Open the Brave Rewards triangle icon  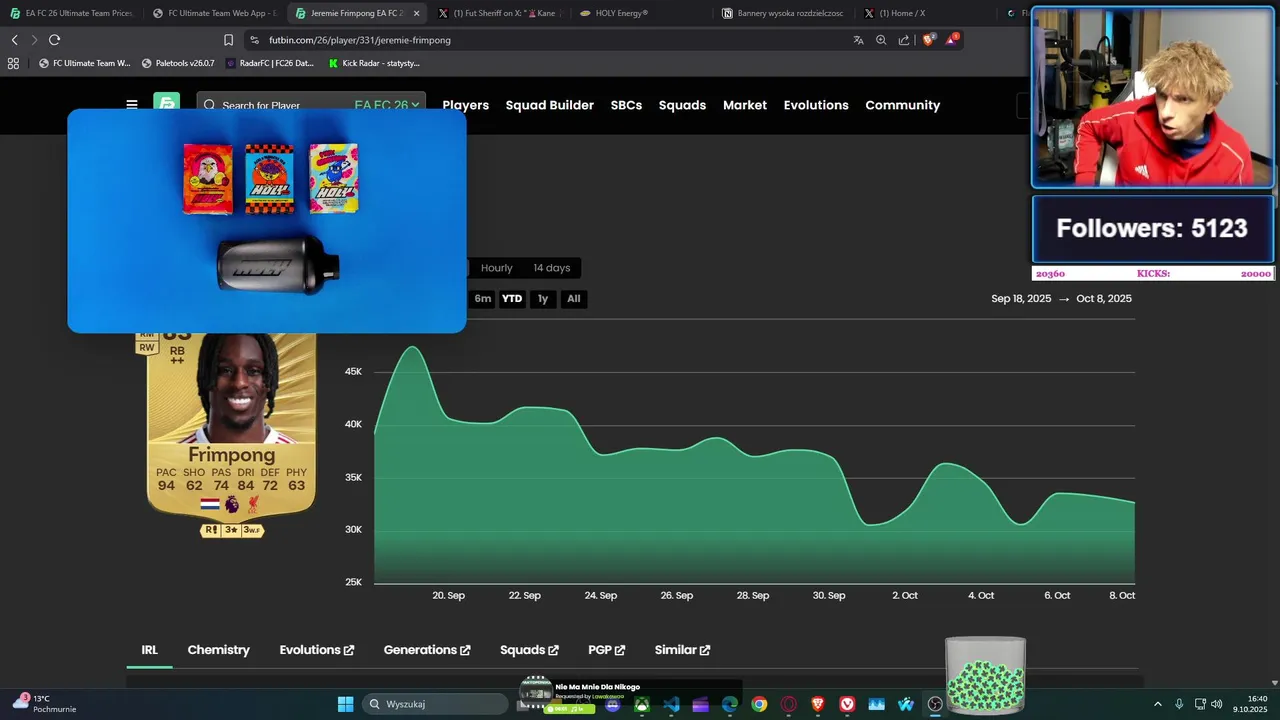pyautogui.click(x=952, y=40)
